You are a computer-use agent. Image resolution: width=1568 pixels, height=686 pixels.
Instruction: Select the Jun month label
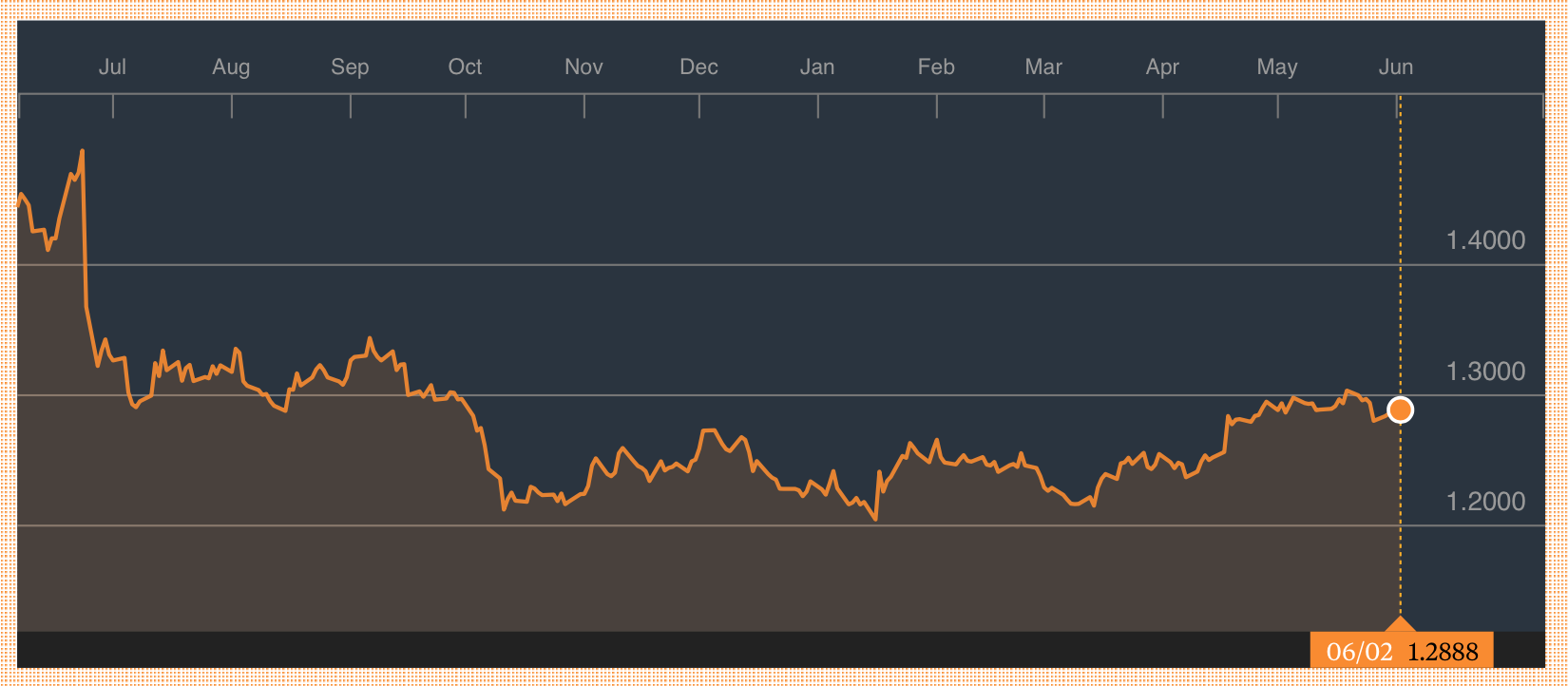[1396, 67]
